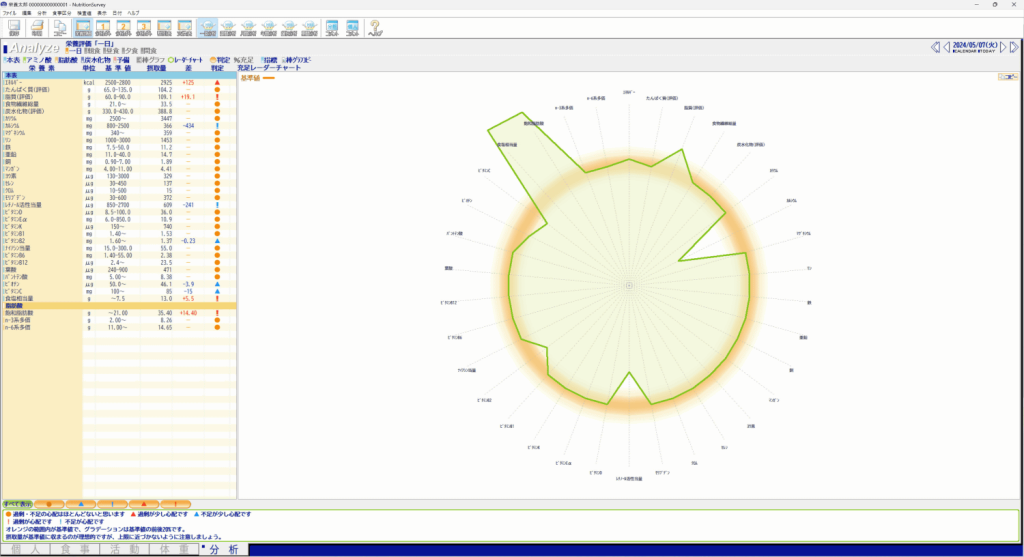Click the 指標 option
This screenshot has height=557, width=1024.
[x=269, y=60]
